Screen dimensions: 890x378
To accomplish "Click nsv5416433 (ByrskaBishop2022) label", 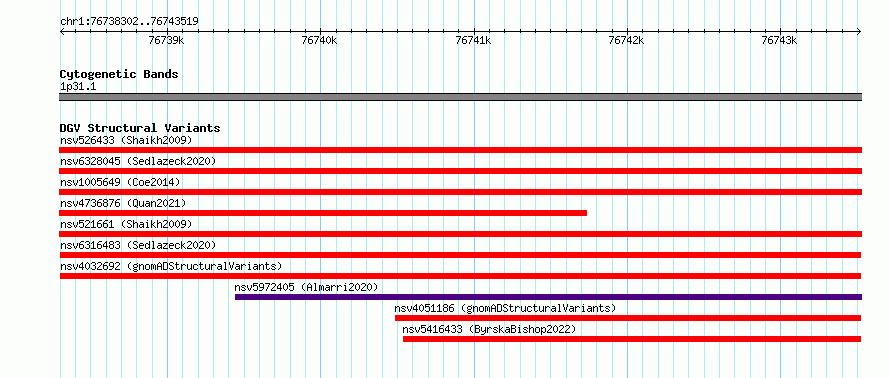I will pos(489,329).
